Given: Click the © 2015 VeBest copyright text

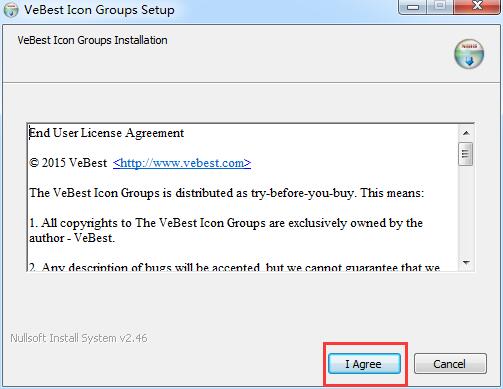Looking at the screenshot, I should coord(68,163).
